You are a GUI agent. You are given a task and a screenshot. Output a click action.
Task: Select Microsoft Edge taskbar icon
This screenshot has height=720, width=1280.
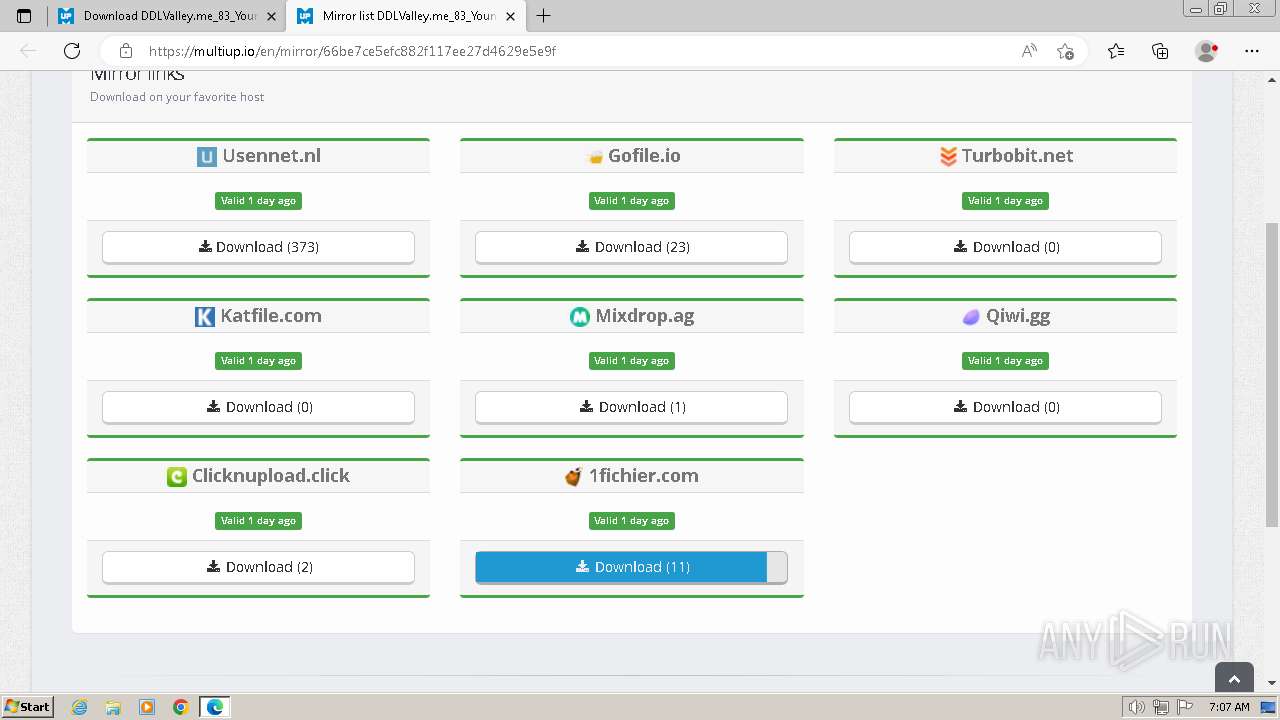[x=215, y=707]
